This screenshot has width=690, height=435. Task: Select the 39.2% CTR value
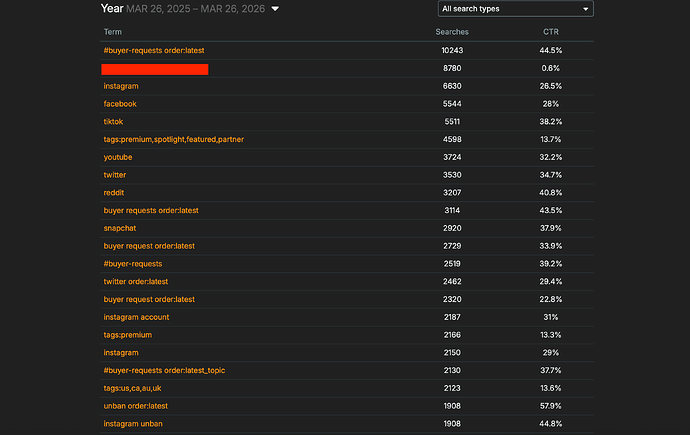click(x=551, y=264)
